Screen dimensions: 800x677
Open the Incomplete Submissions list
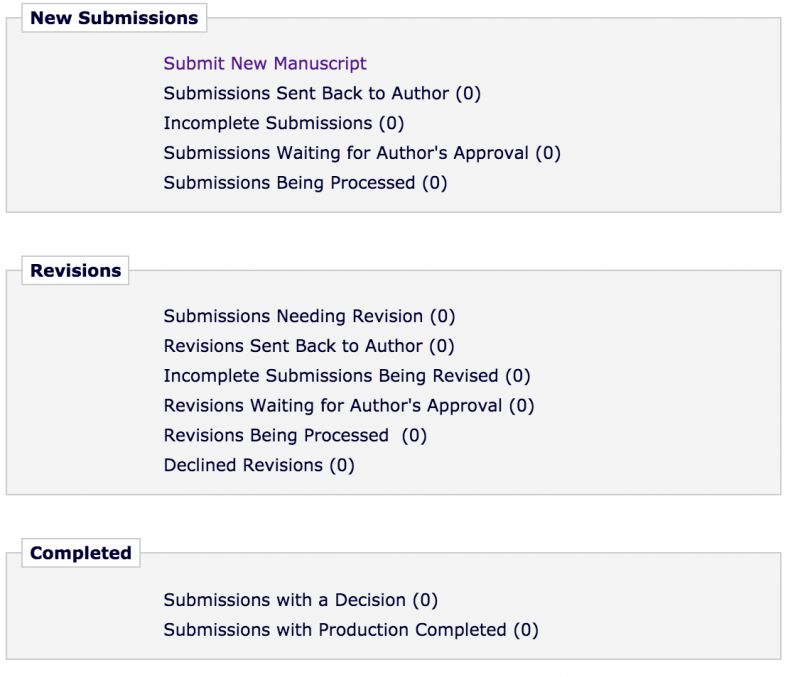283,124
